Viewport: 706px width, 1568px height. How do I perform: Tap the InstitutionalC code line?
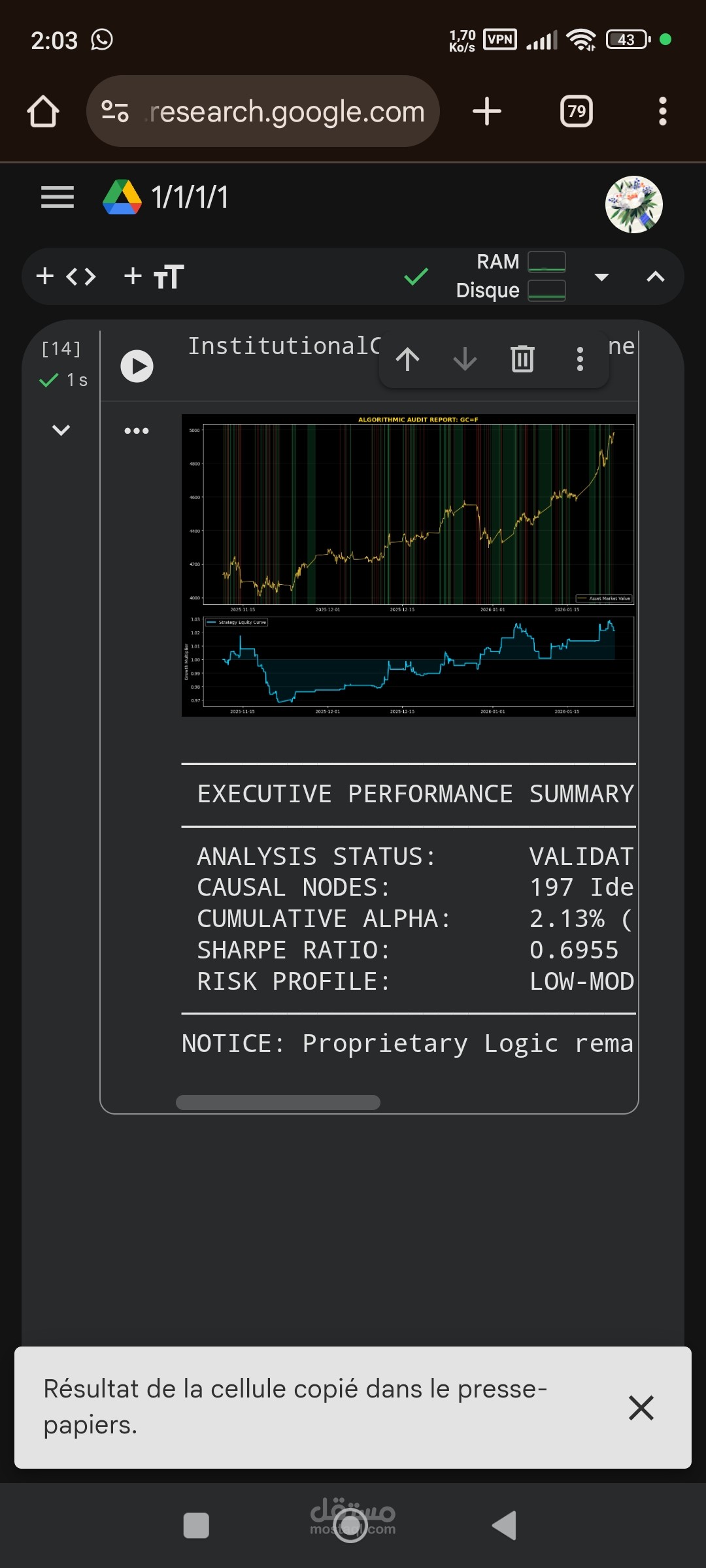284,346
